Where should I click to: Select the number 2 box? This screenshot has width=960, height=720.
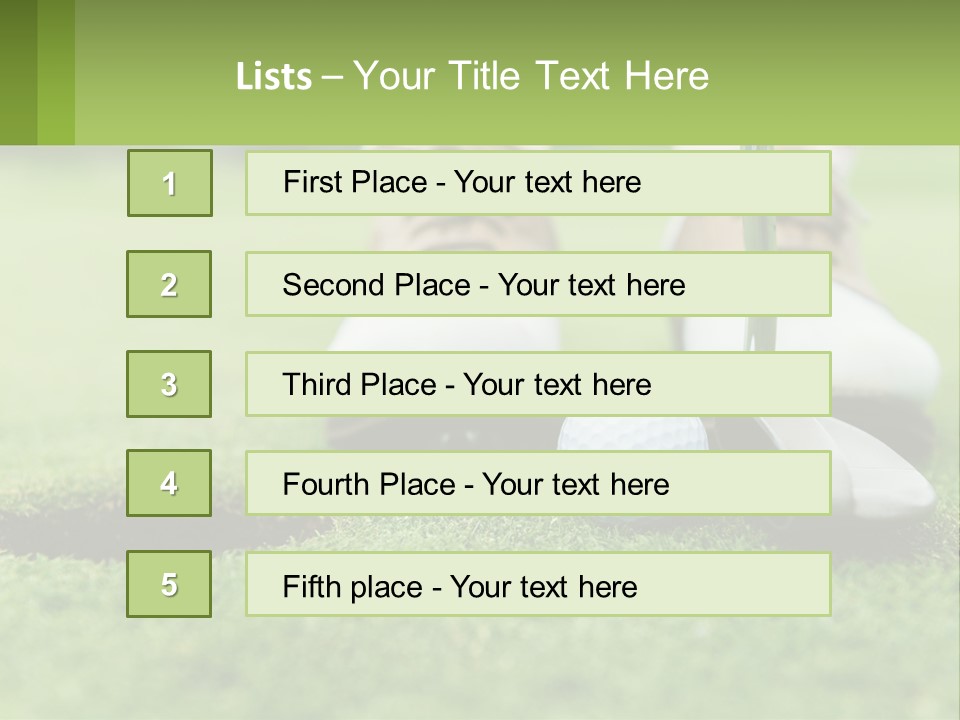169,284
